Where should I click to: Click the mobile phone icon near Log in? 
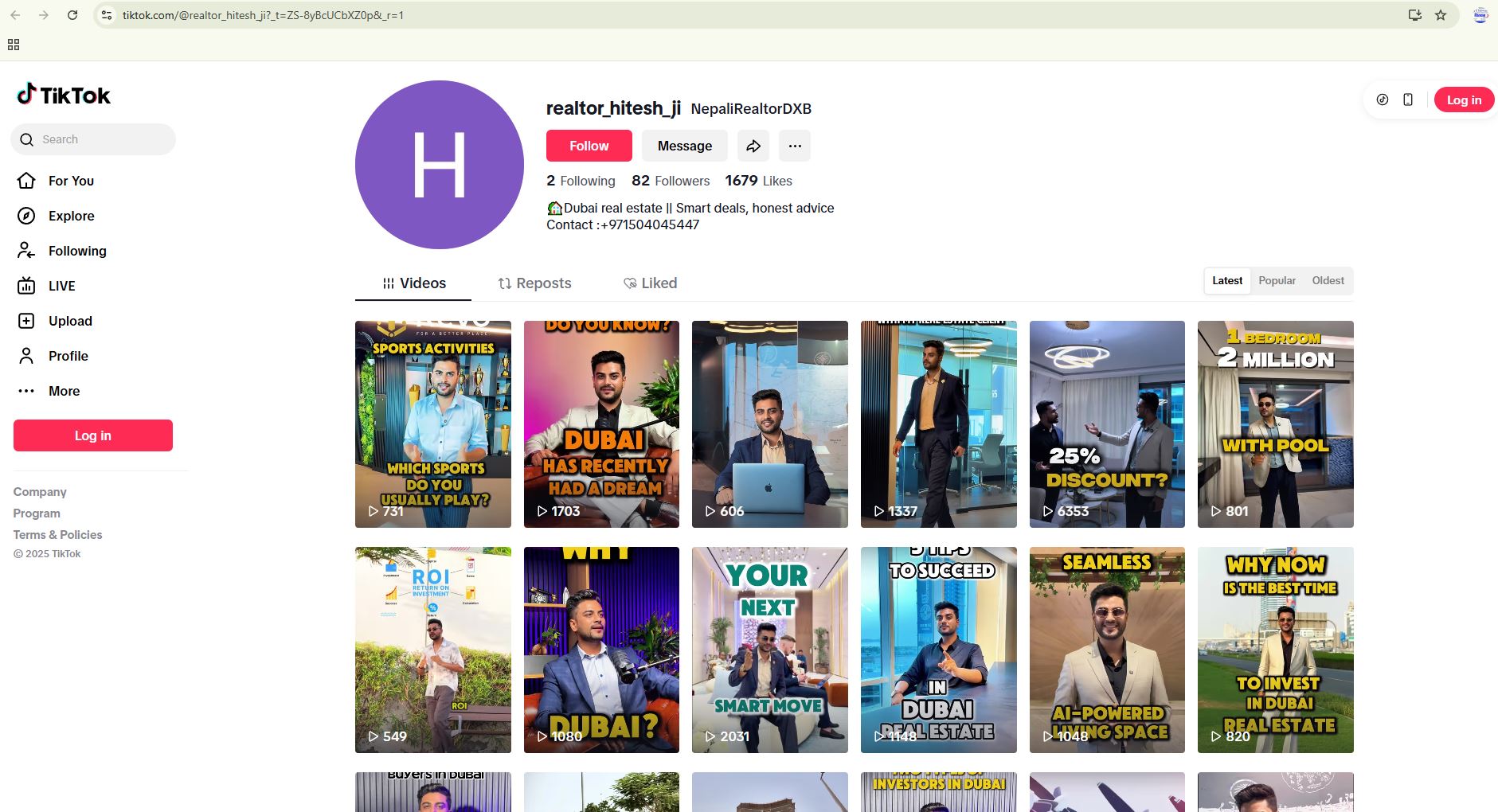1408,100
